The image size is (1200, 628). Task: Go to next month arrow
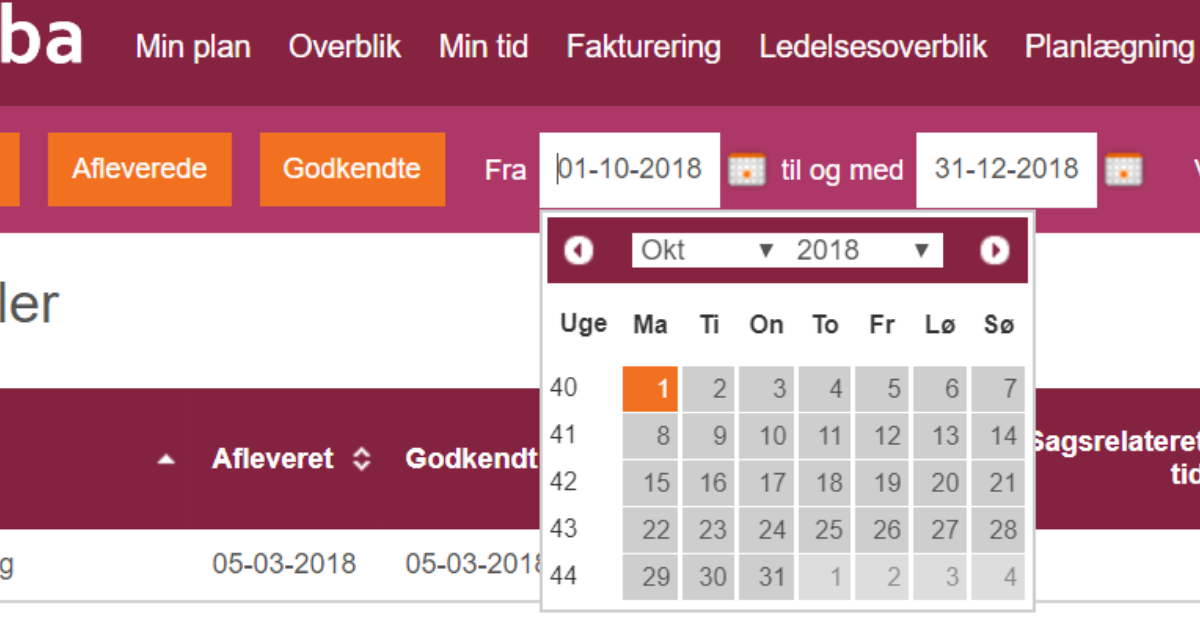point(994,250)
